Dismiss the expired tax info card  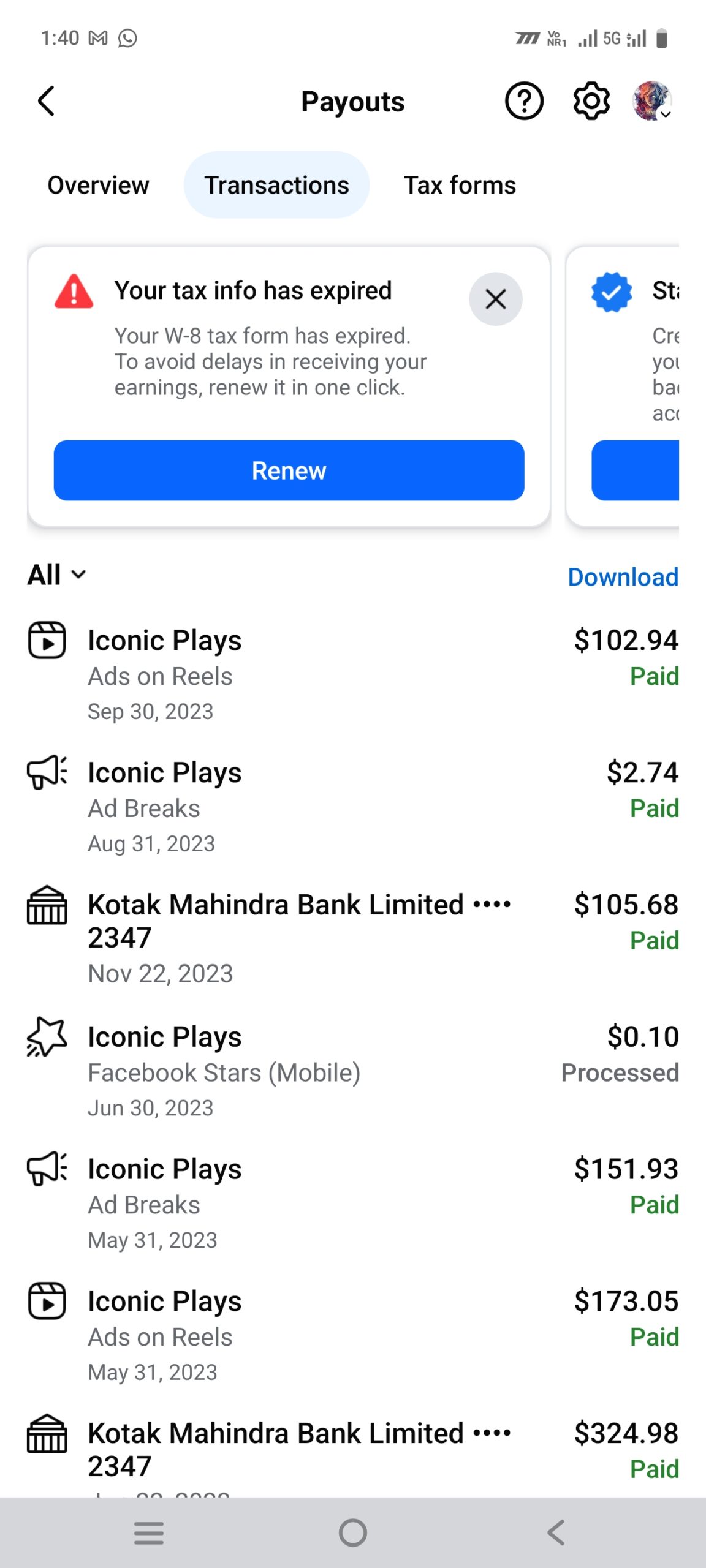(x=495, y=299)
